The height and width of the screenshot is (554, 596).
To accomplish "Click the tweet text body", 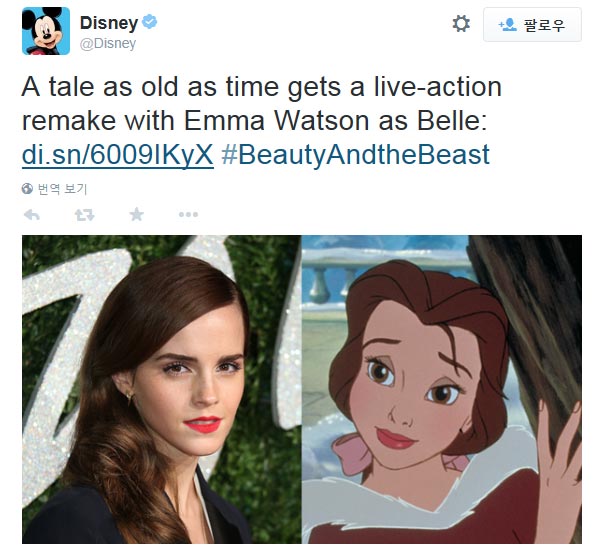I will coord(262,120).
